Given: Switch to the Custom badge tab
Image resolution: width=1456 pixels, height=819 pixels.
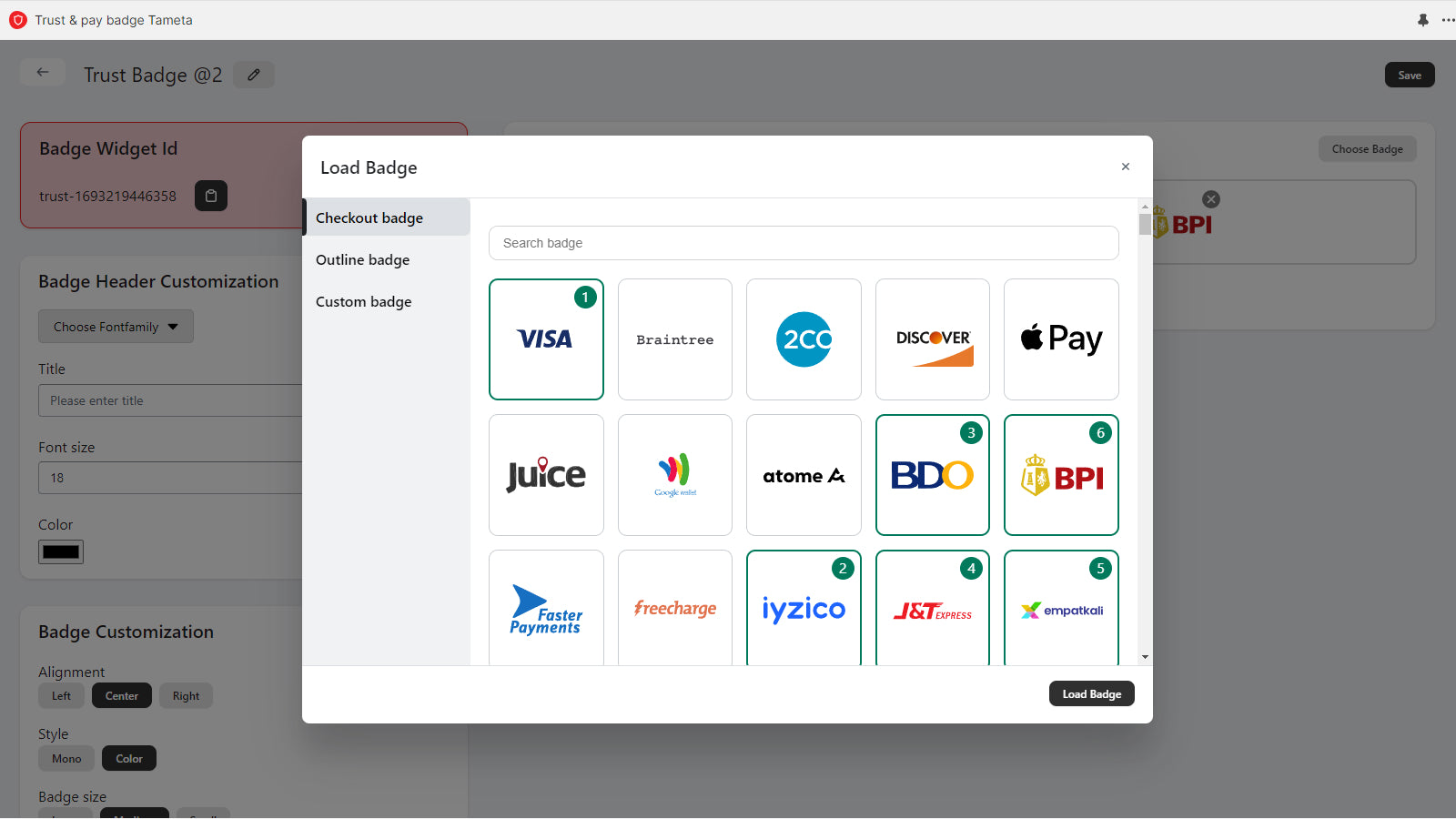Looking at the screenshot, I should click(x=363, y=301).
